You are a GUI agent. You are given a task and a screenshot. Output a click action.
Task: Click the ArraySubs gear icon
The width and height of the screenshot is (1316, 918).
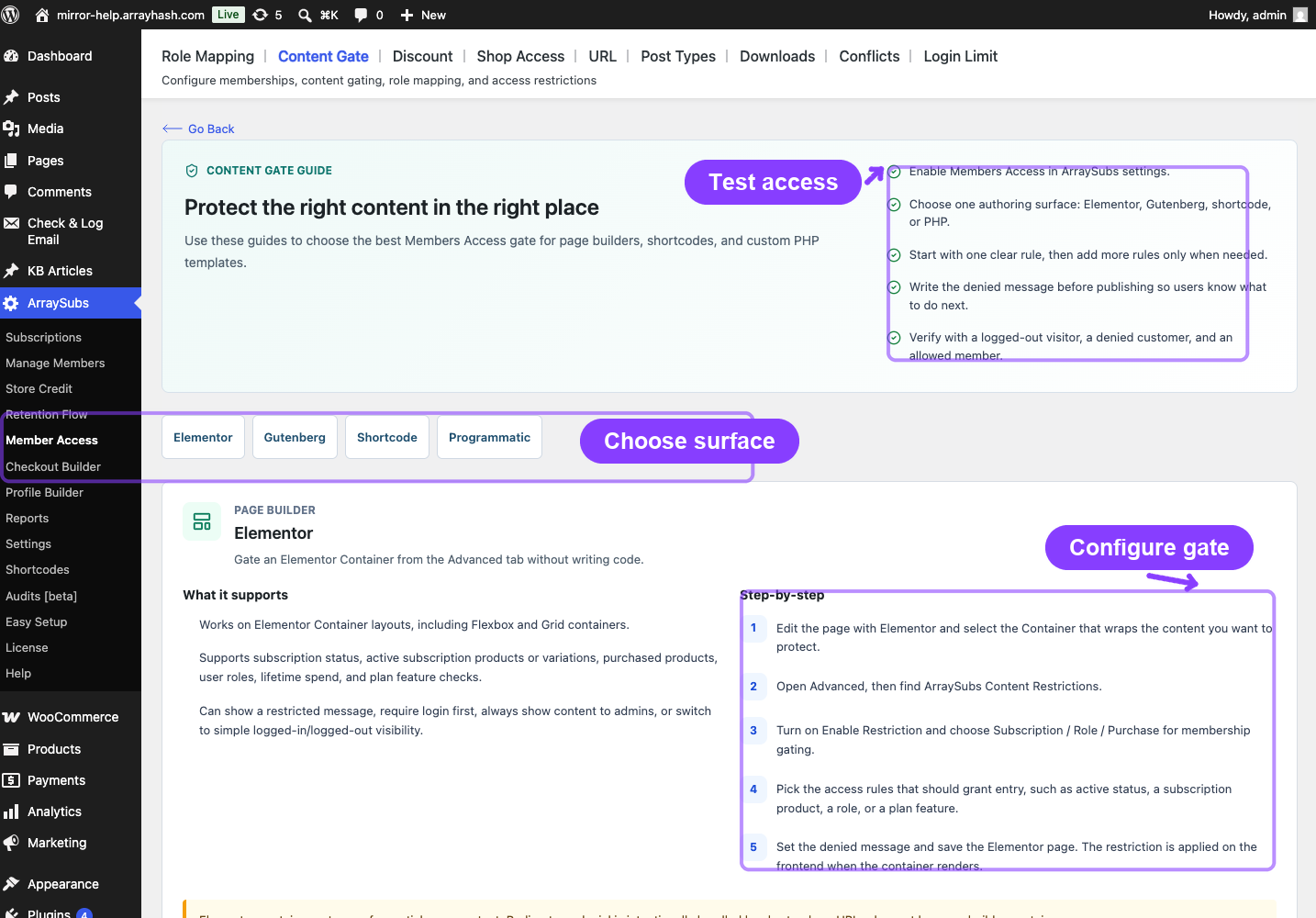click(x=11, y=303)
